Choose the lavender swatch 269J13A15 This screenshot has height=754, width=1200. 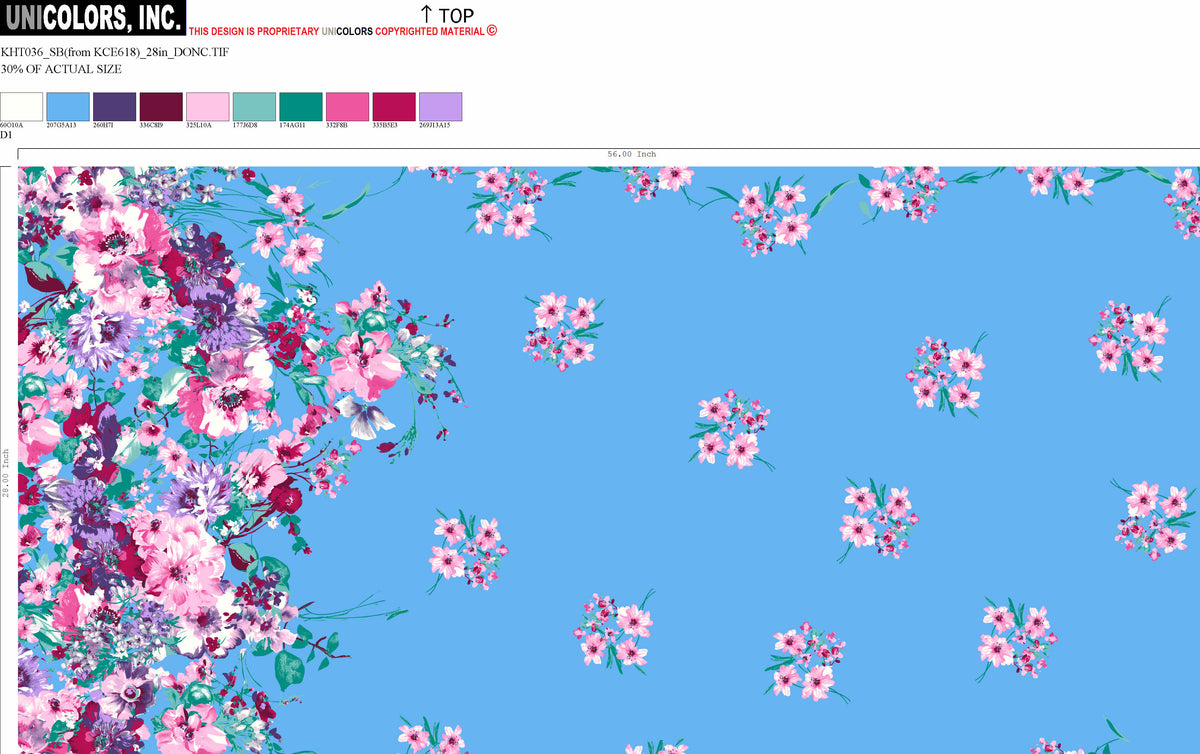point(440,107)
